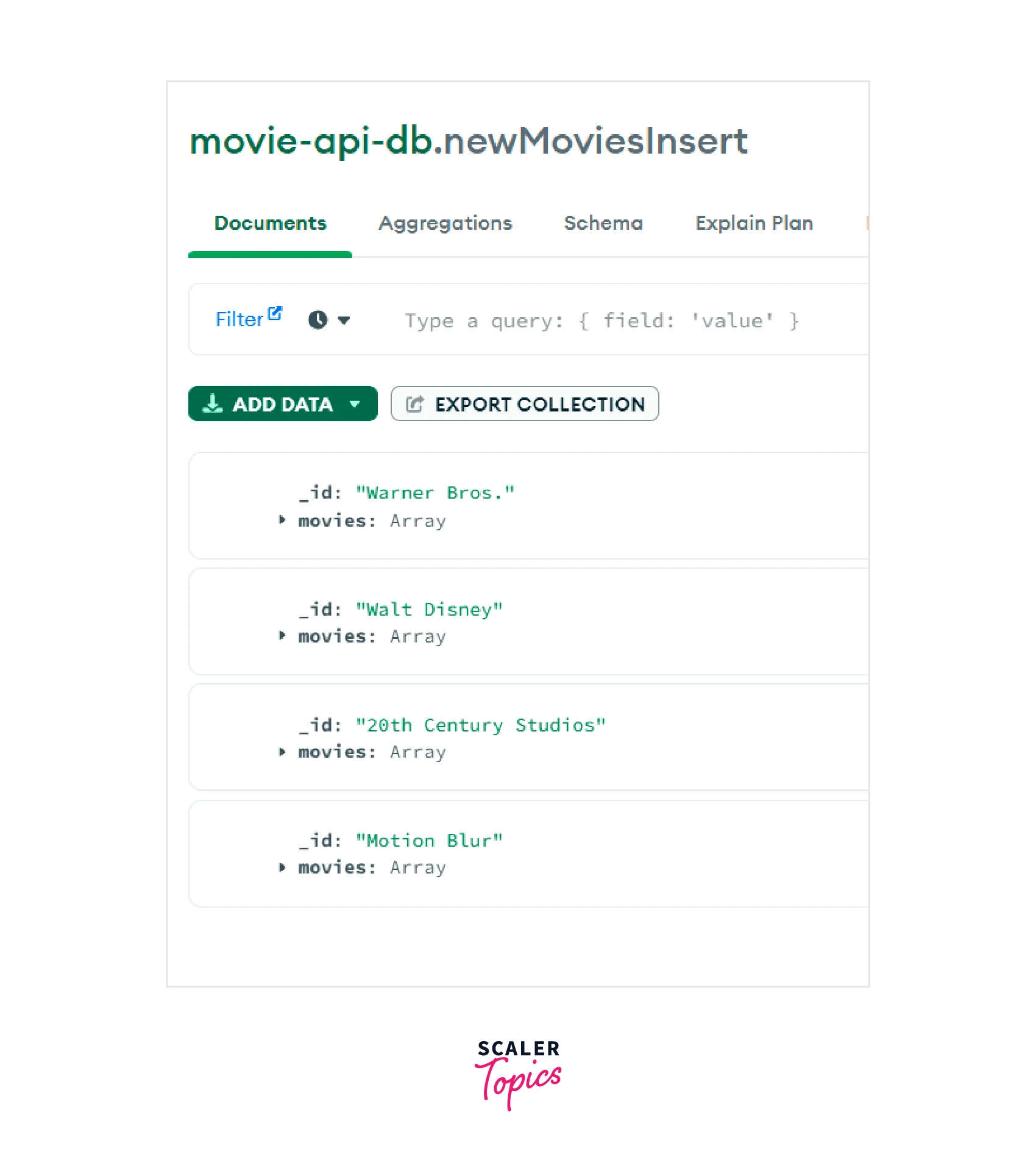Expand movies array for Motion Blur
Screen dimensions: 1036x1174
point(282,867)
